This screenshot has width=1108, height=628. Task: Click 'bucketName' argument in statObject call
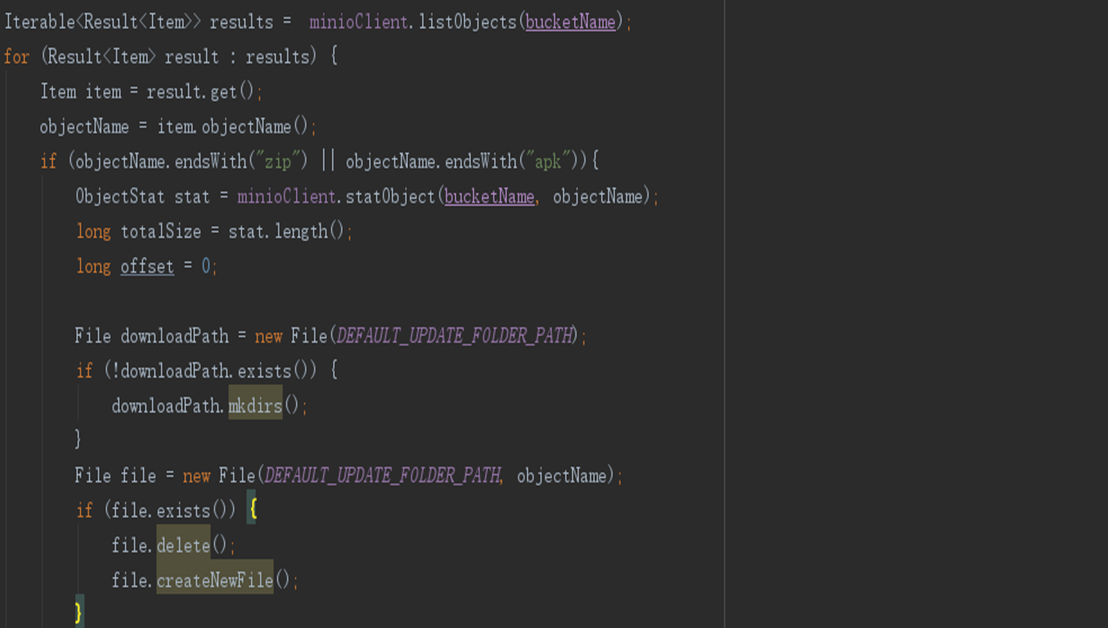pyautogui.click(x=489, y=196)
